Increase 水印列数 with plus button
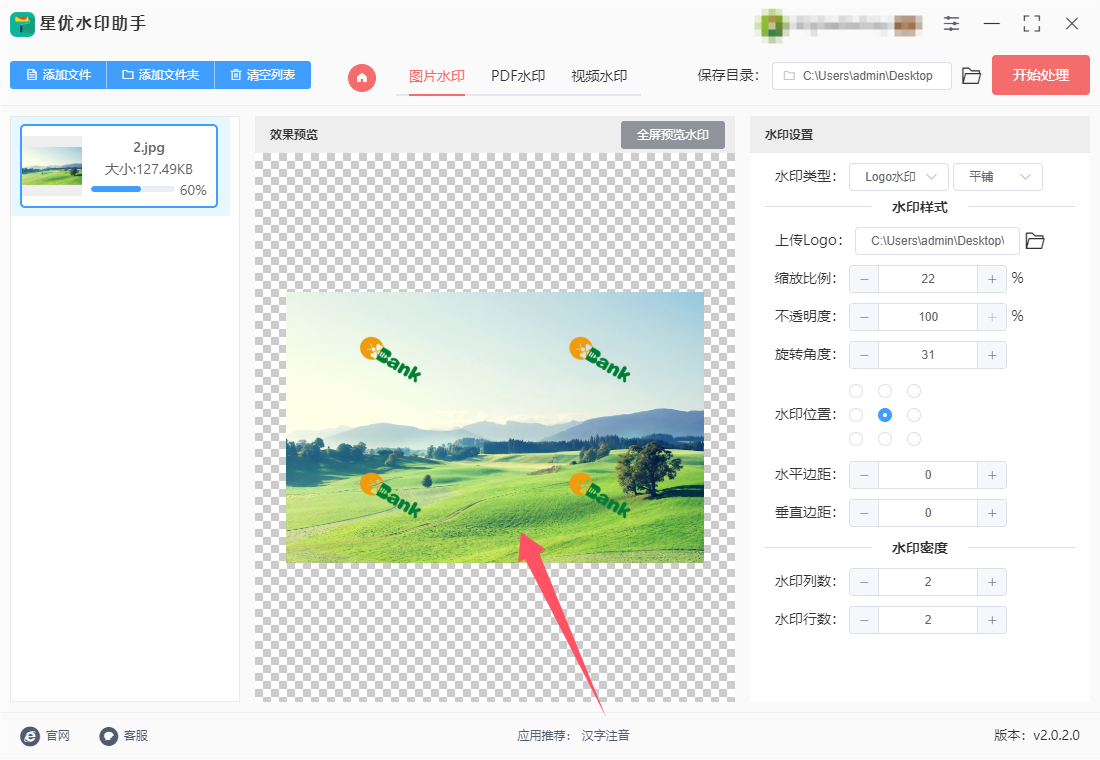The height and width of the screenshot is (760, 1100). [992, 582]
